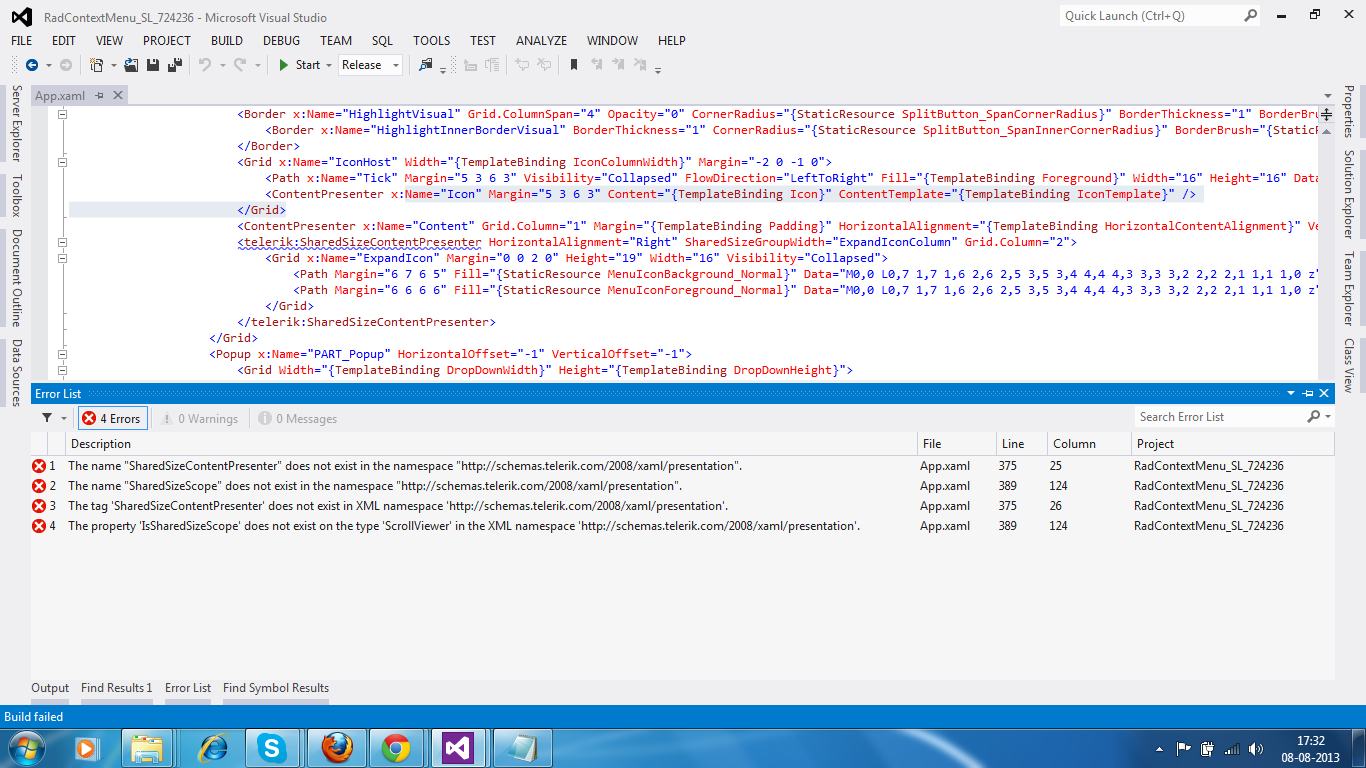
Task: Click the Quick Launch magnifier icon
Action: pos(1250,15)
